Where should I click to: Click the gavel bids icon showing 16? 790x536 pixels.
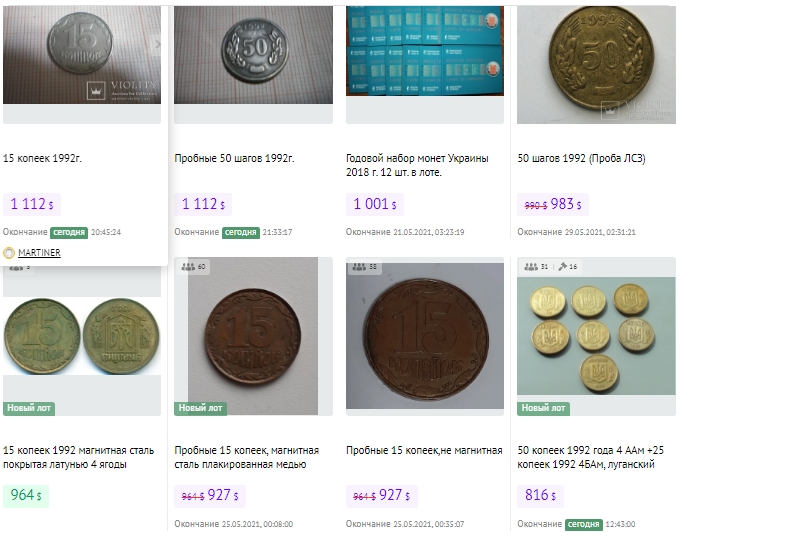tap(564, 267)
